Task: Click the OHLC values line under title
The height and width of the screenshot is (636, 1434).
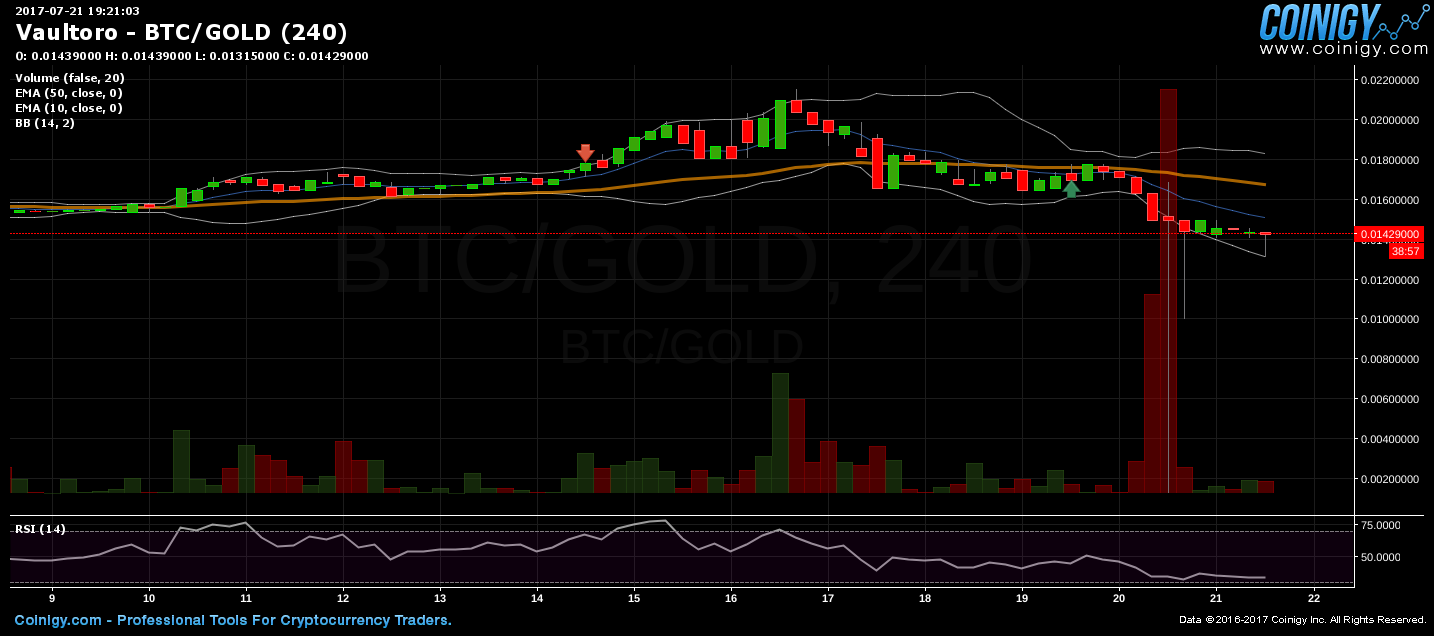Action: click(191, 56)
